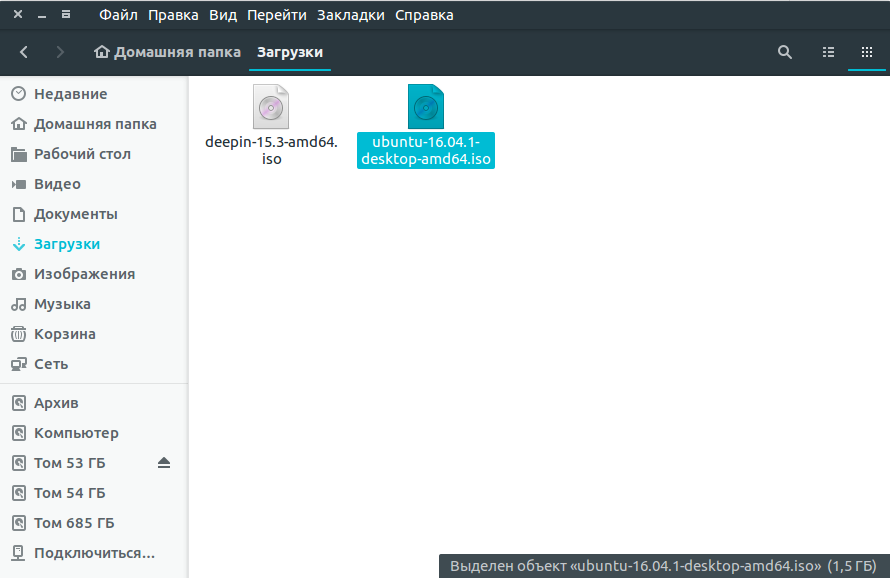
Task: Open Архив in the sidebar
Action: tap(94, 403)
